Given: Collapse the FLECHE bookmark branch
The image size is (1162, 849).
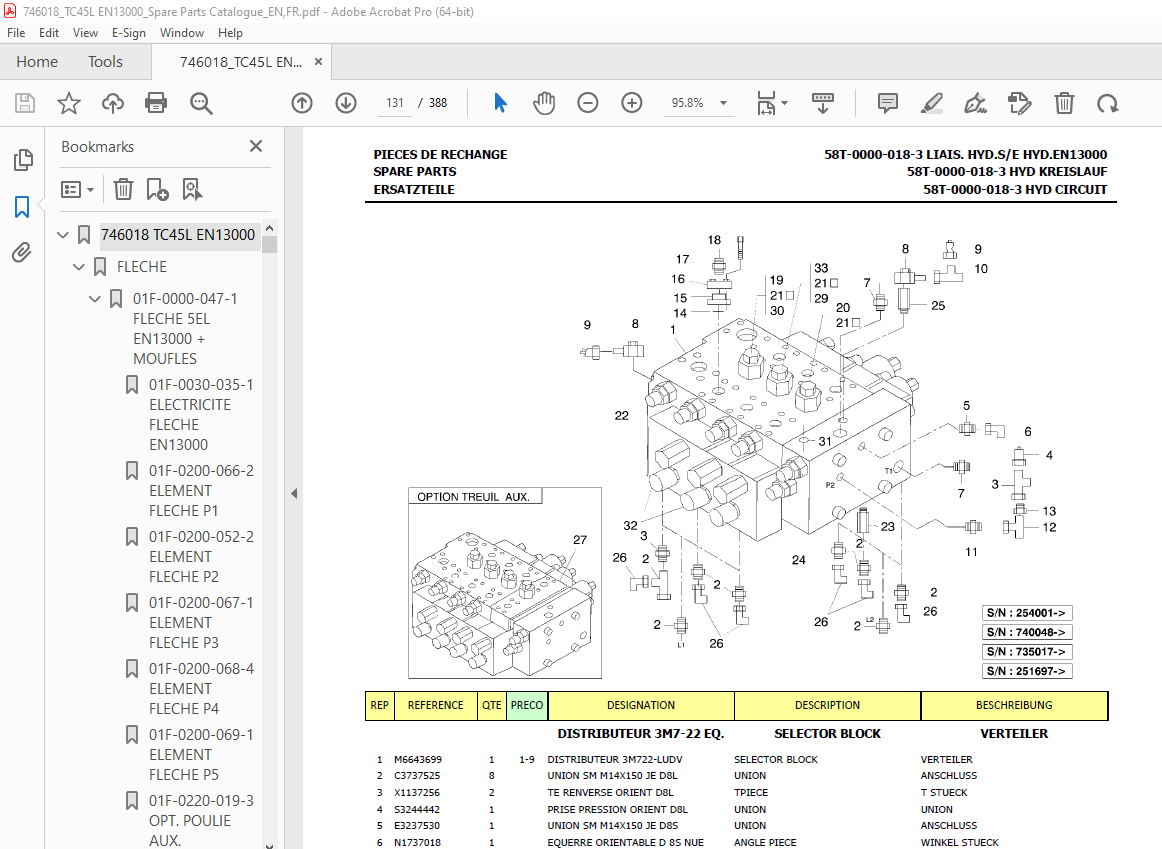Looking at the screenshot, I should (x=79, y=267).
